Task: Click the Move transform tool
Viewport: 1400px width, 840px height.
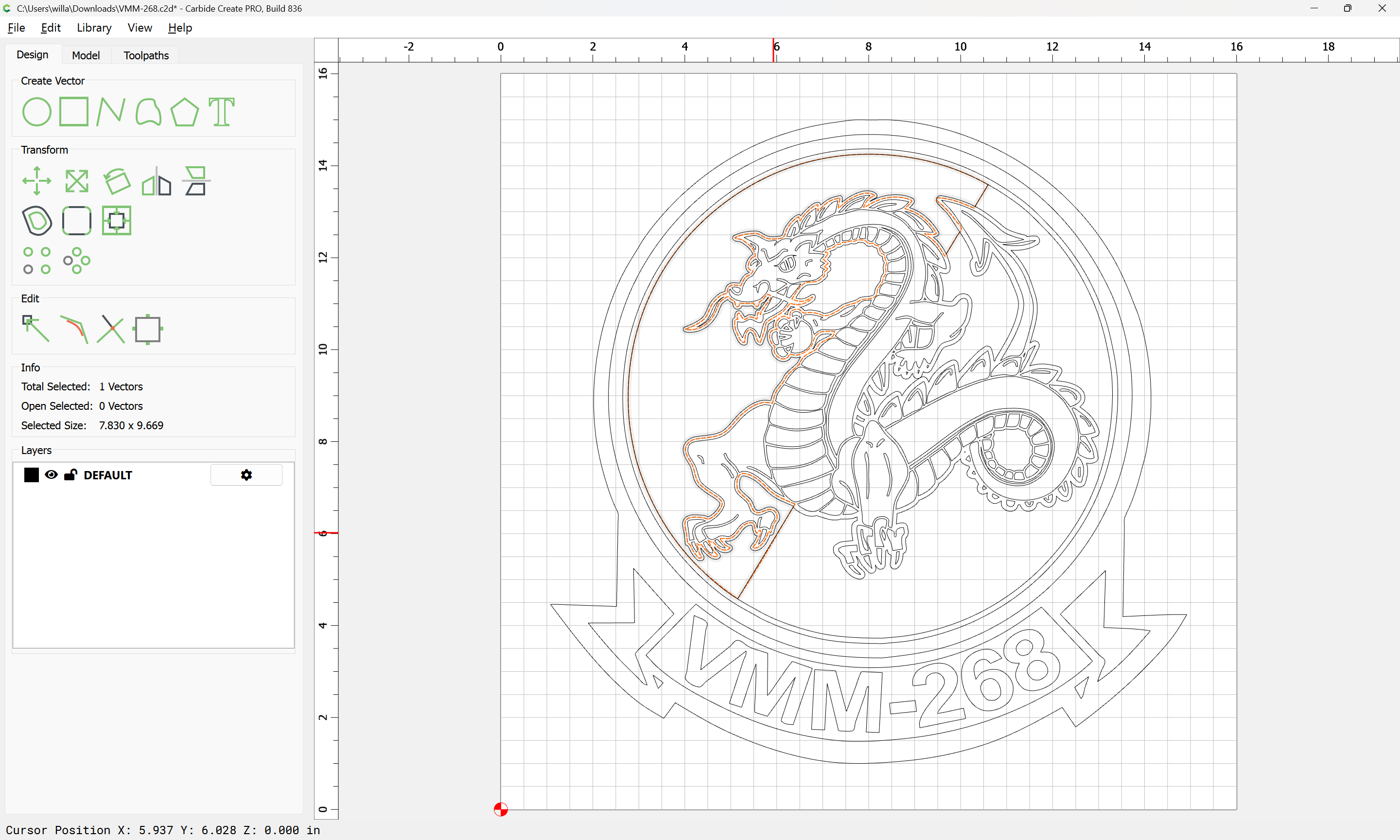Action: tap(37, 181)
